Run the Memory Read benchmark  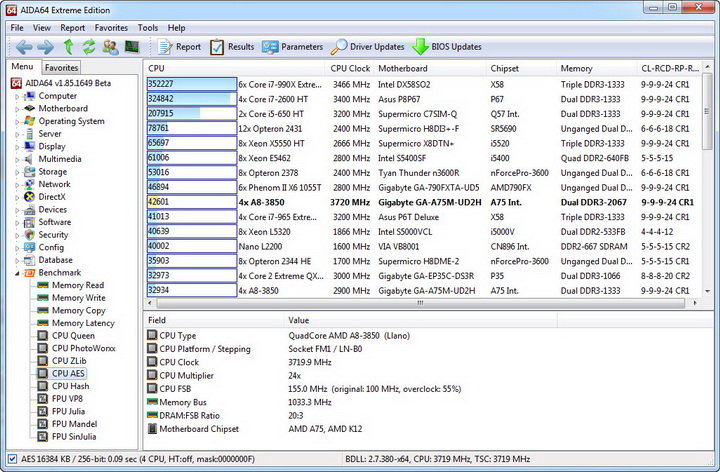point(78,285)
